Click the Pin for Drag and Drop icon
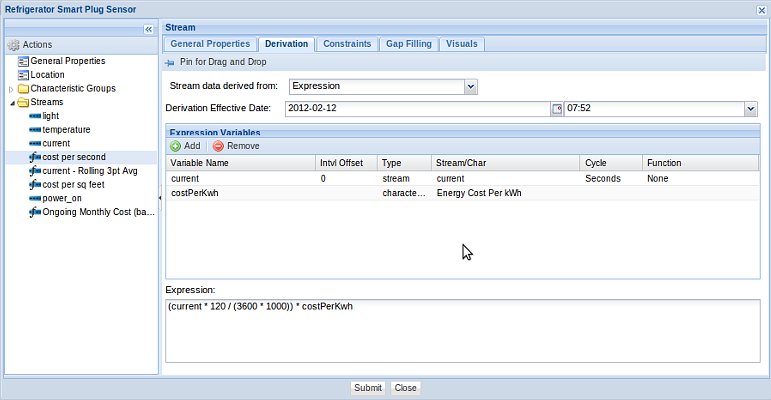The height and width of the screenshot is (400, 771). click(x=170, y=62)
